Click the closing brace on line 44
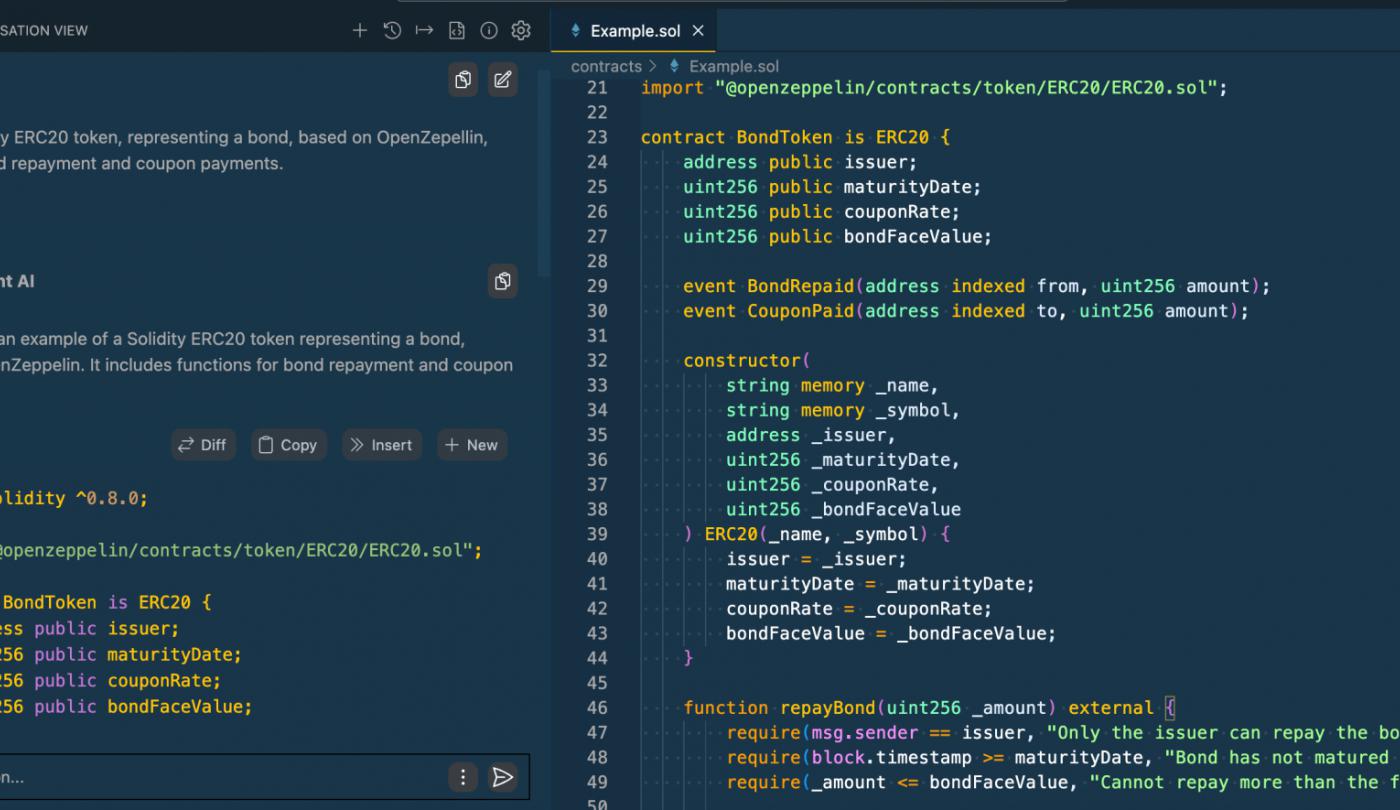The width and height of the screenshot is (1400, 810). [x=688, y=658]
